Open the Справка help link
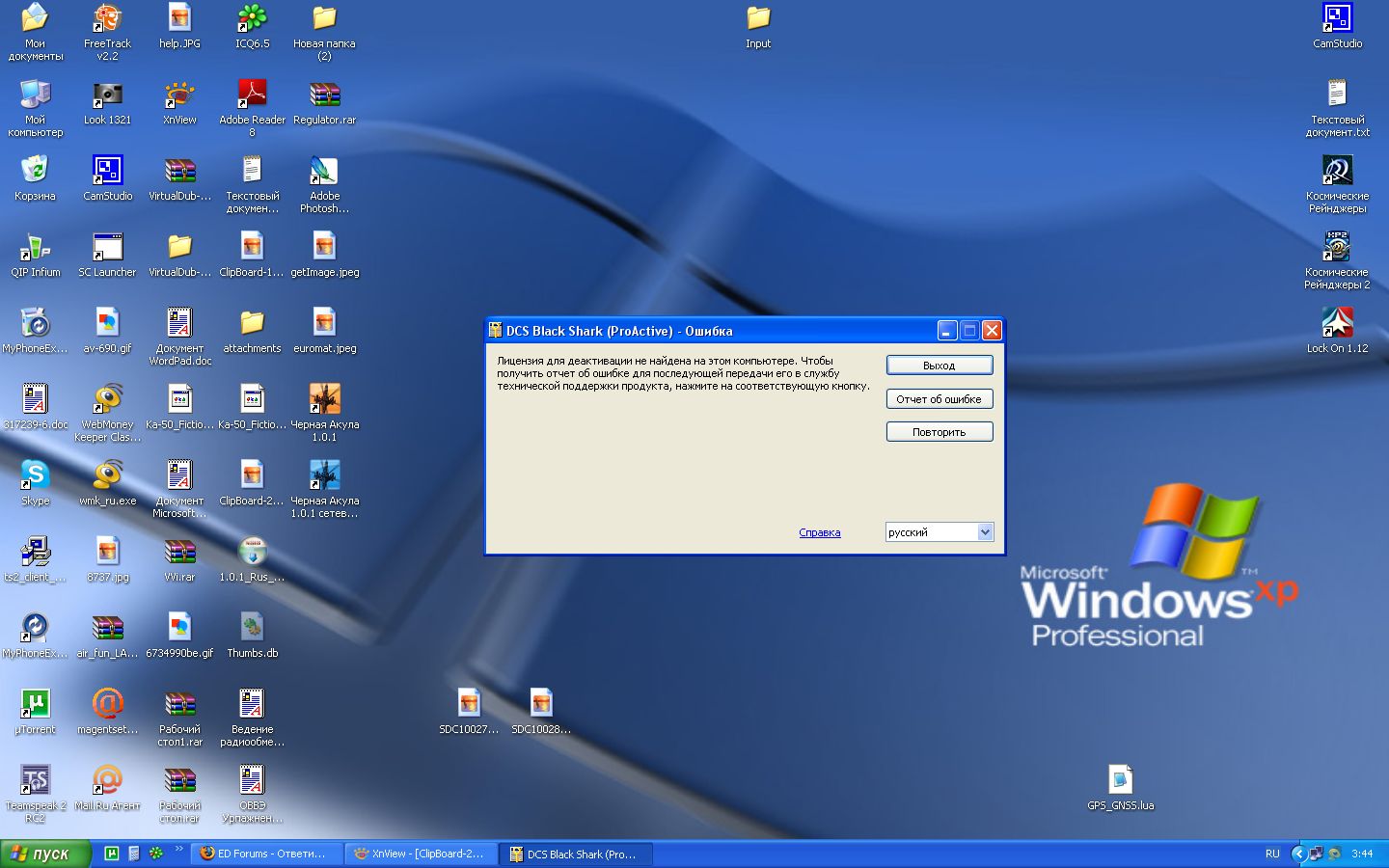This screenshot has height=868, width=1389. tap(820, 532)
